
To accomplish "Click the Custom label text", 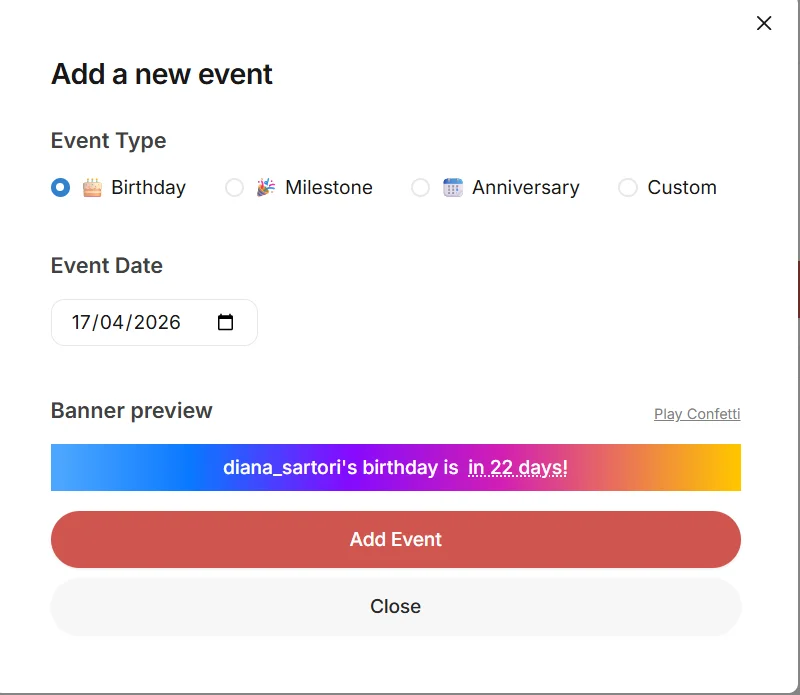I will pyautogui.click(x=682, y=187).
